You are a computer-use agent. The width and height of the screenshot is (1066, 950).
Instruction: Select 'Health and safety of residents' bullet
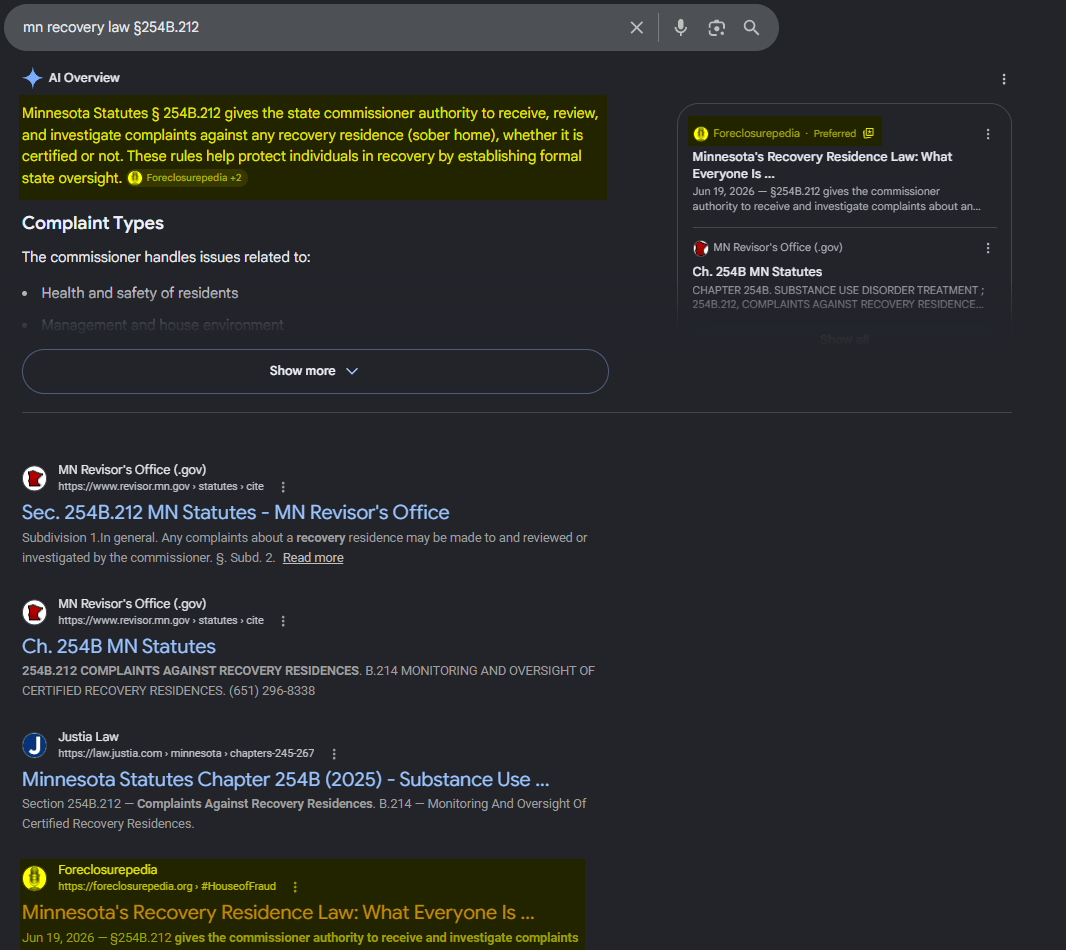tap(139, 293)
